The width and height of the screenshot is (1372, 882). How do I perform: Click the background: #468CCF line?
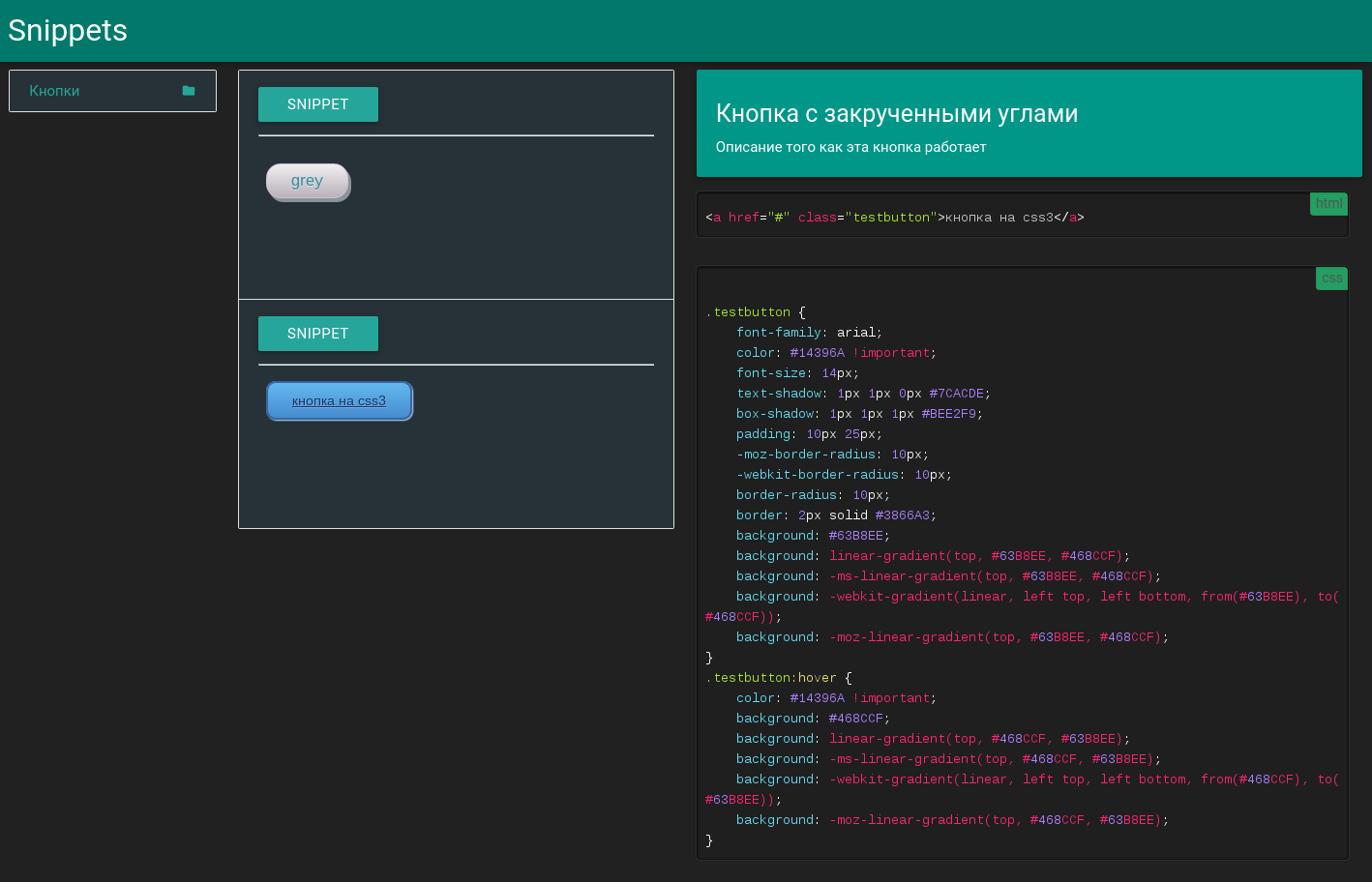click(x=813, y=719)
